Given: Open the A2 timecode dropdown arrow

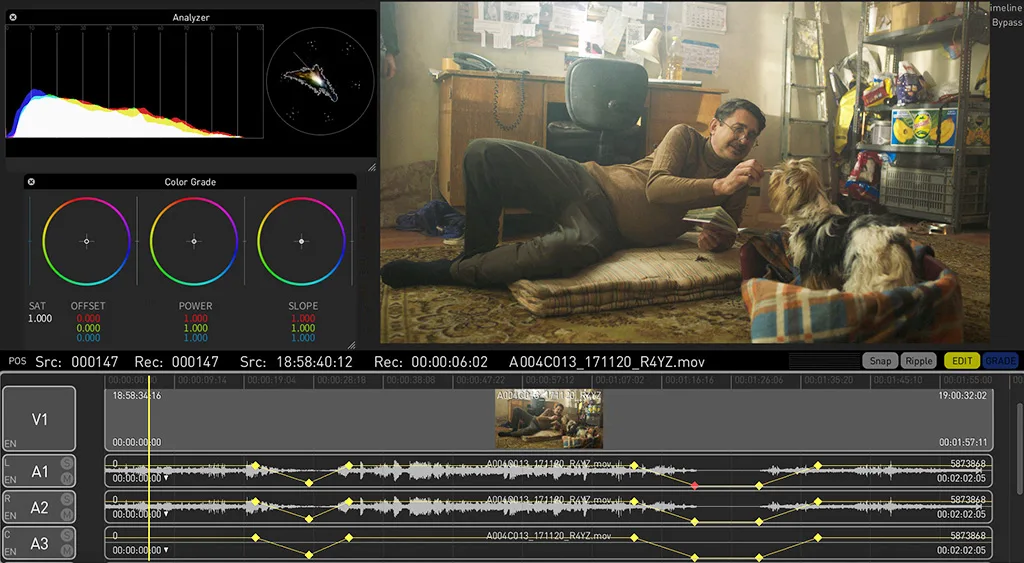Looking at the screenshot, I should tap(166, 514).
